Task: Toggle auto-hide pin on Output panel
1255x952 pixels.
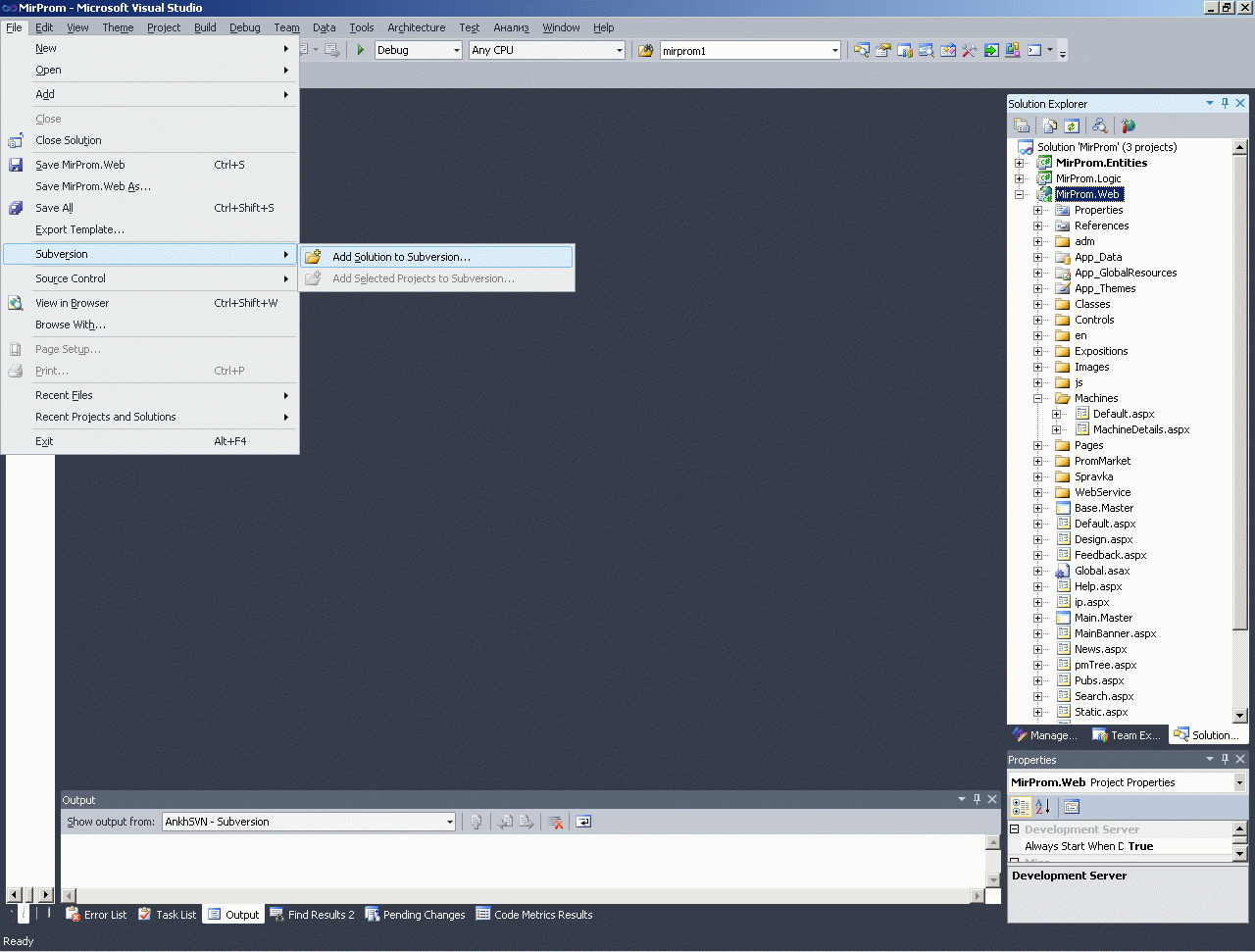Action: pos(977,799)
